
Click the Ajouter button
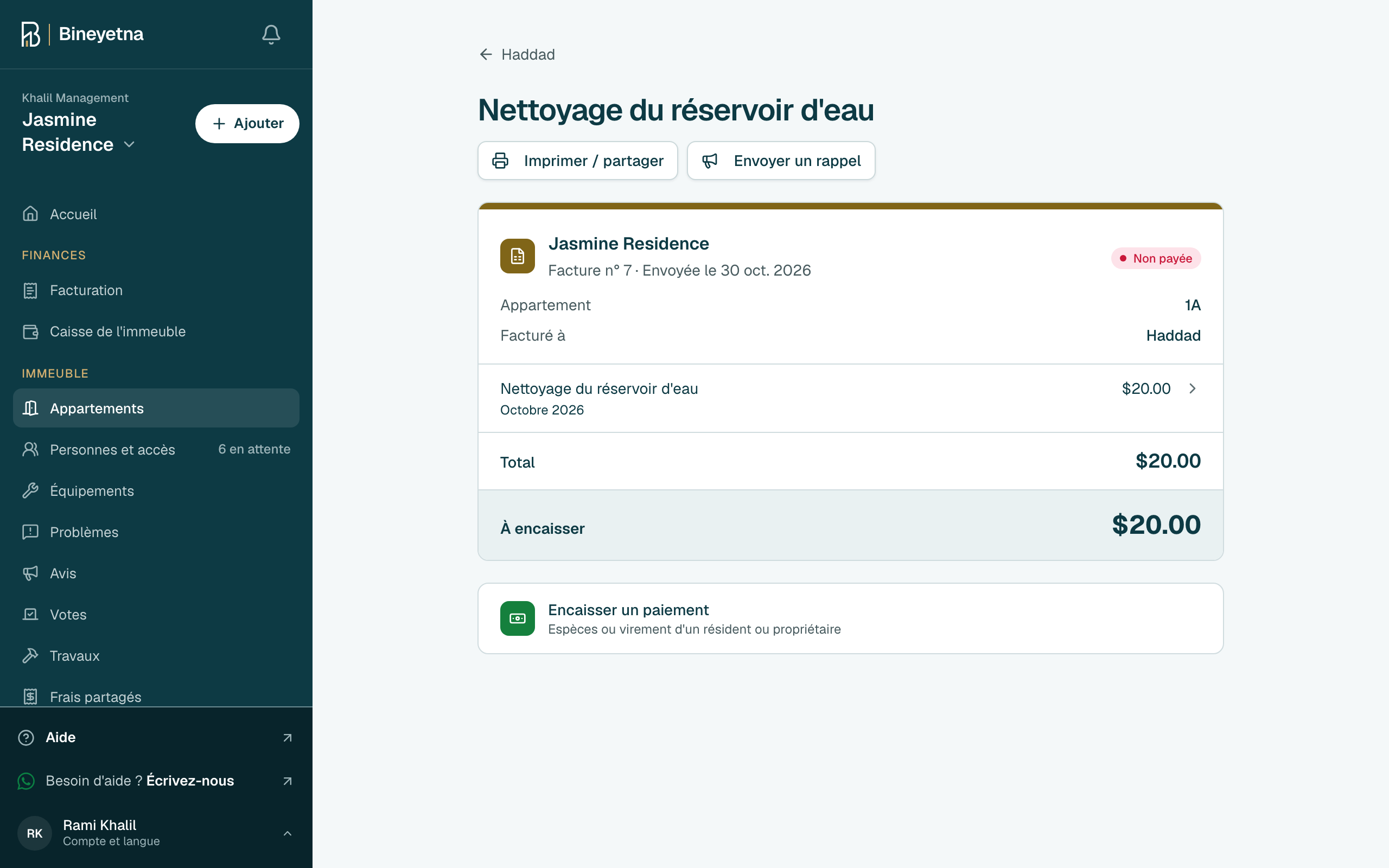pyautogui.click(x=247, y=124)
